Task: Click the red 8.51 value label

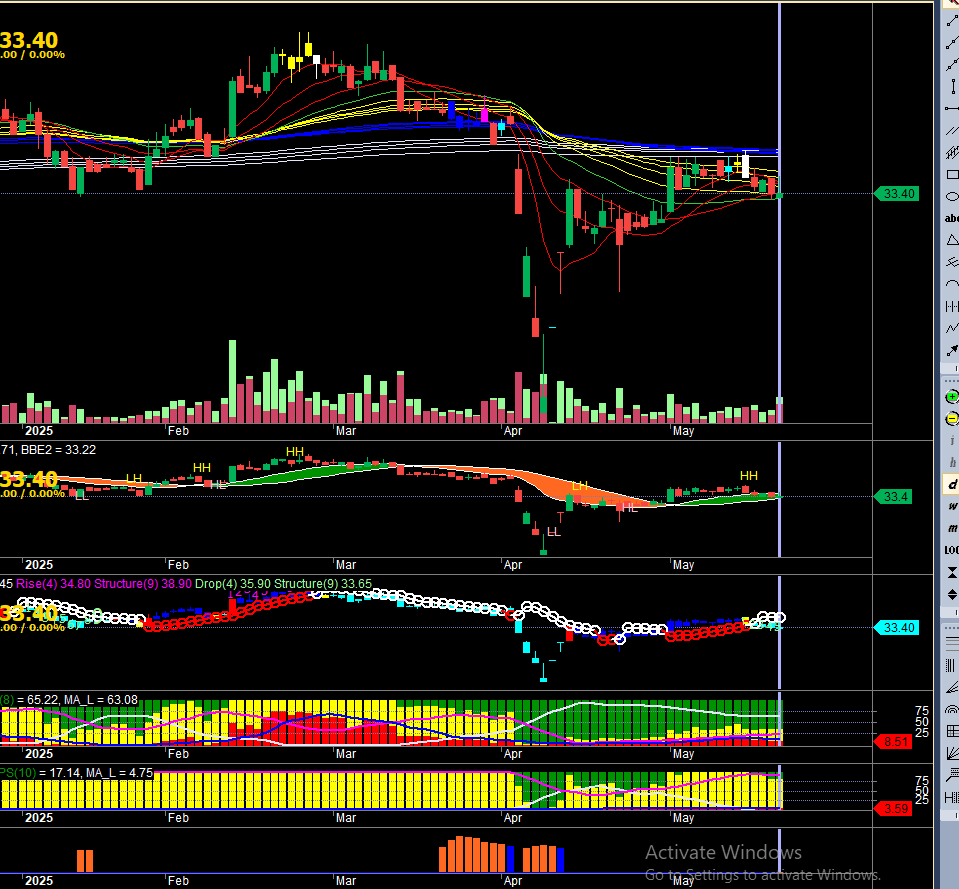Action: coord(895,742)
